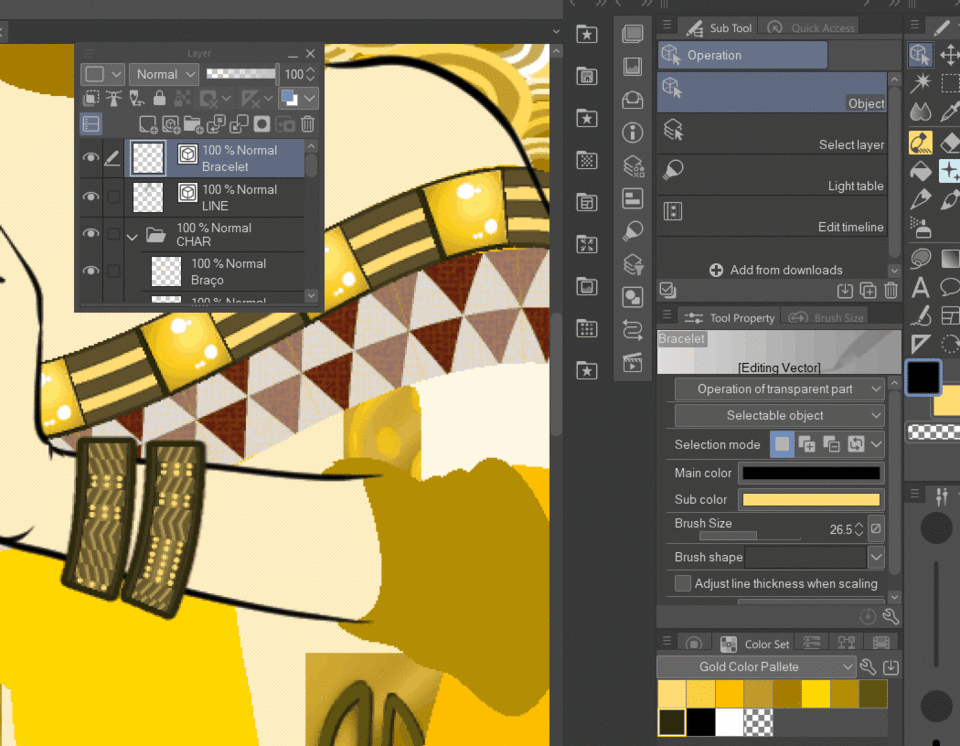Hide the Braço layer
This screenshot has width=960, height=746.
pos(91,271)
